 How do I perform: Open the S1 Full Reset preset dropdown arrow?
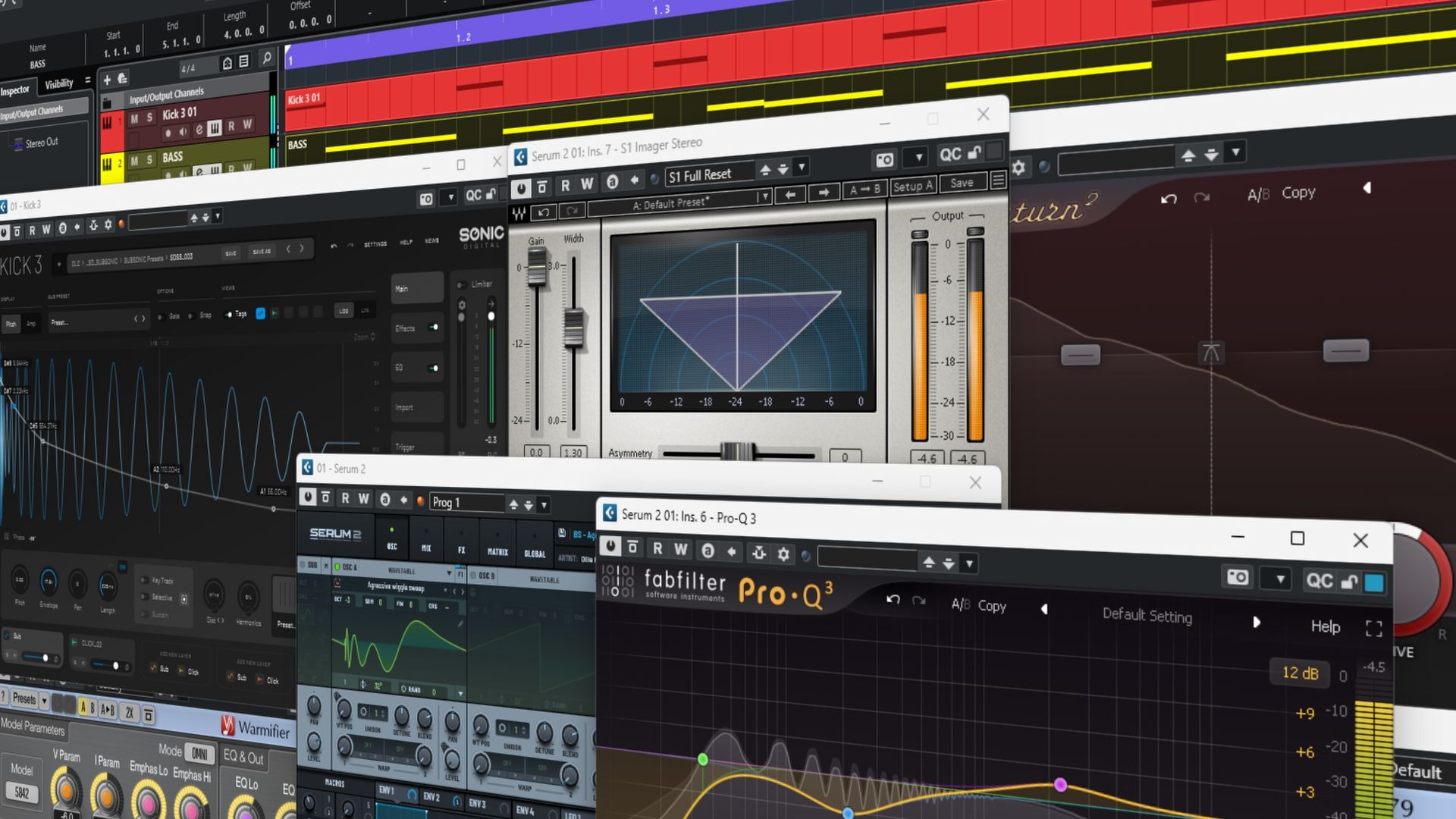(802, 165)
